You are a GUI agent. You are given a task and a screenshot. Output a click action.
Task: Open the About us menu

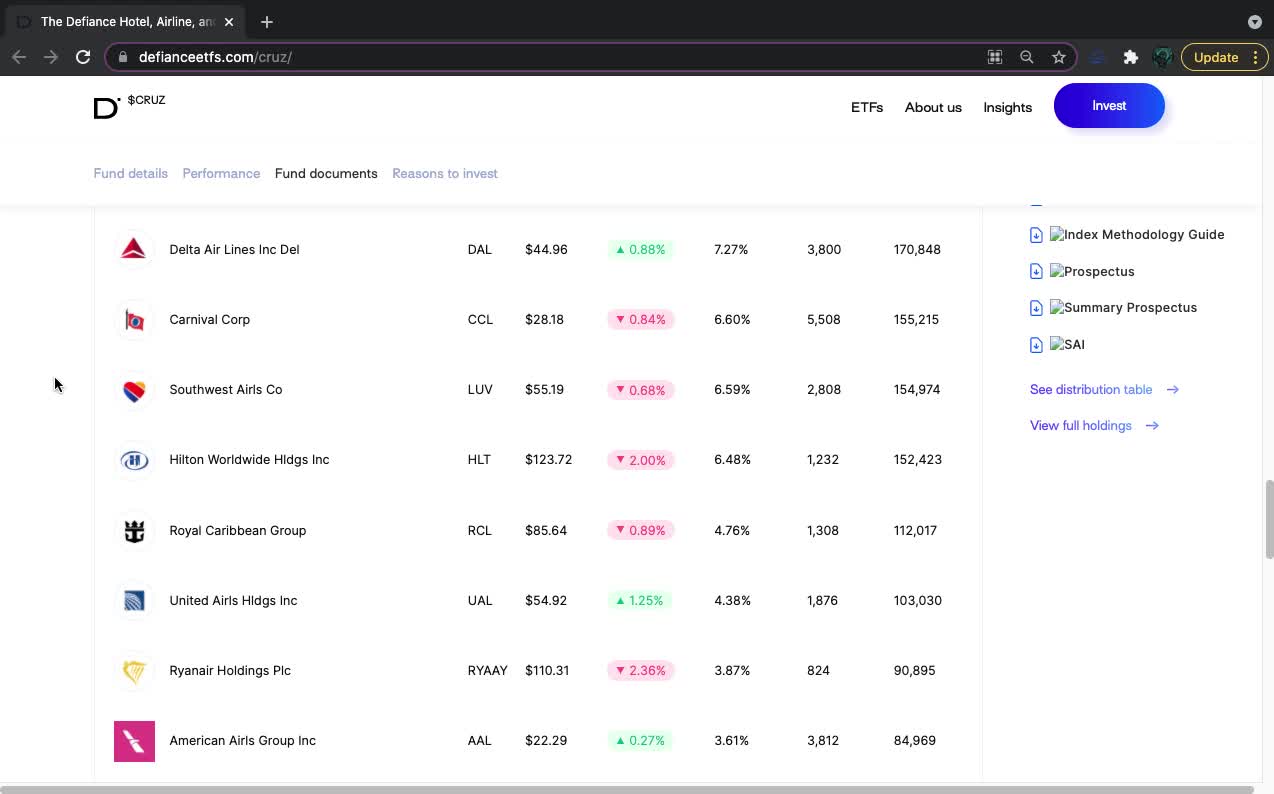point(933,107)
